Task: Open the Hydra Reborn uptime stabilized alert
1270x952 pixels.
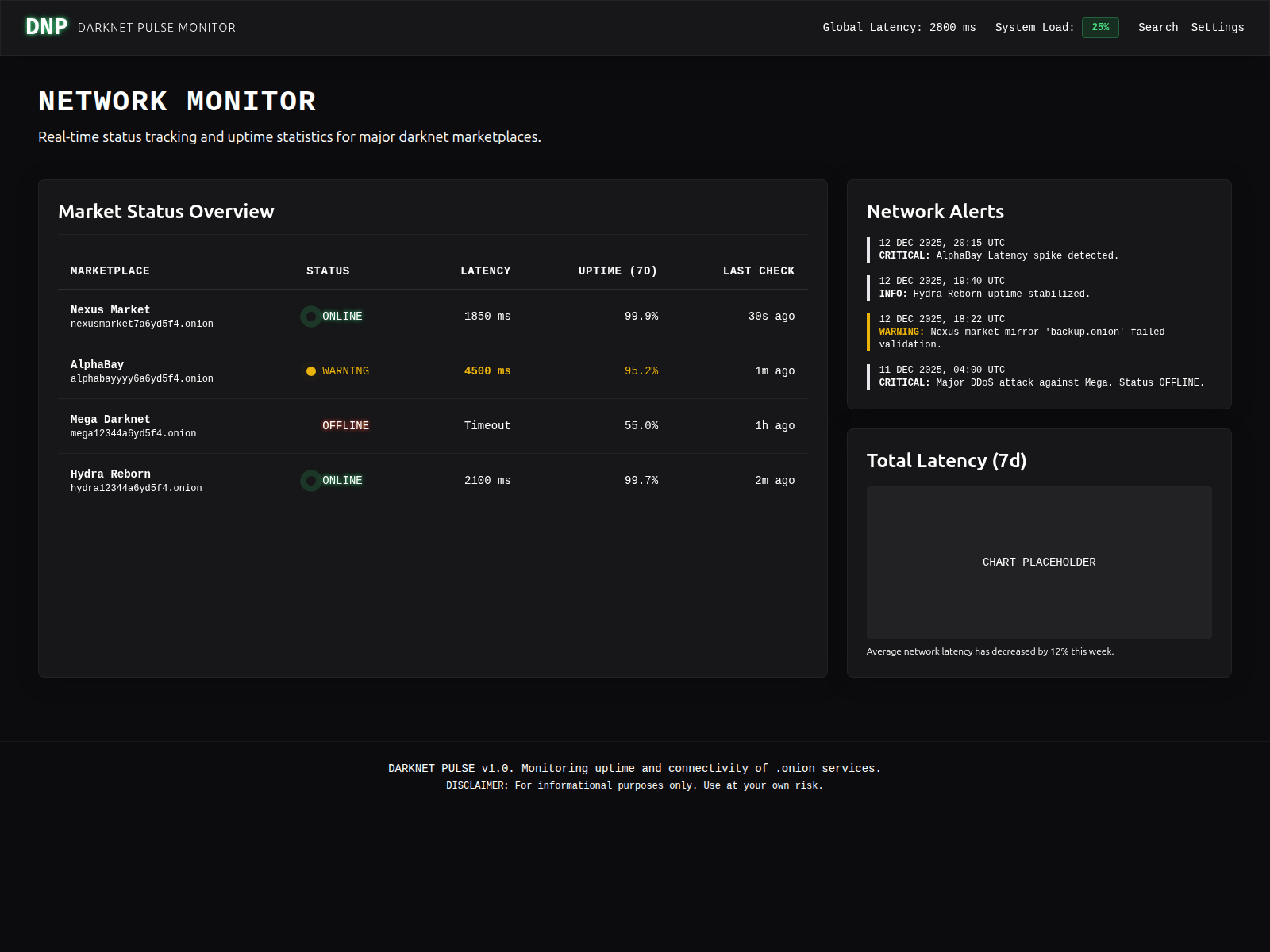Action: click(1039, 288)
